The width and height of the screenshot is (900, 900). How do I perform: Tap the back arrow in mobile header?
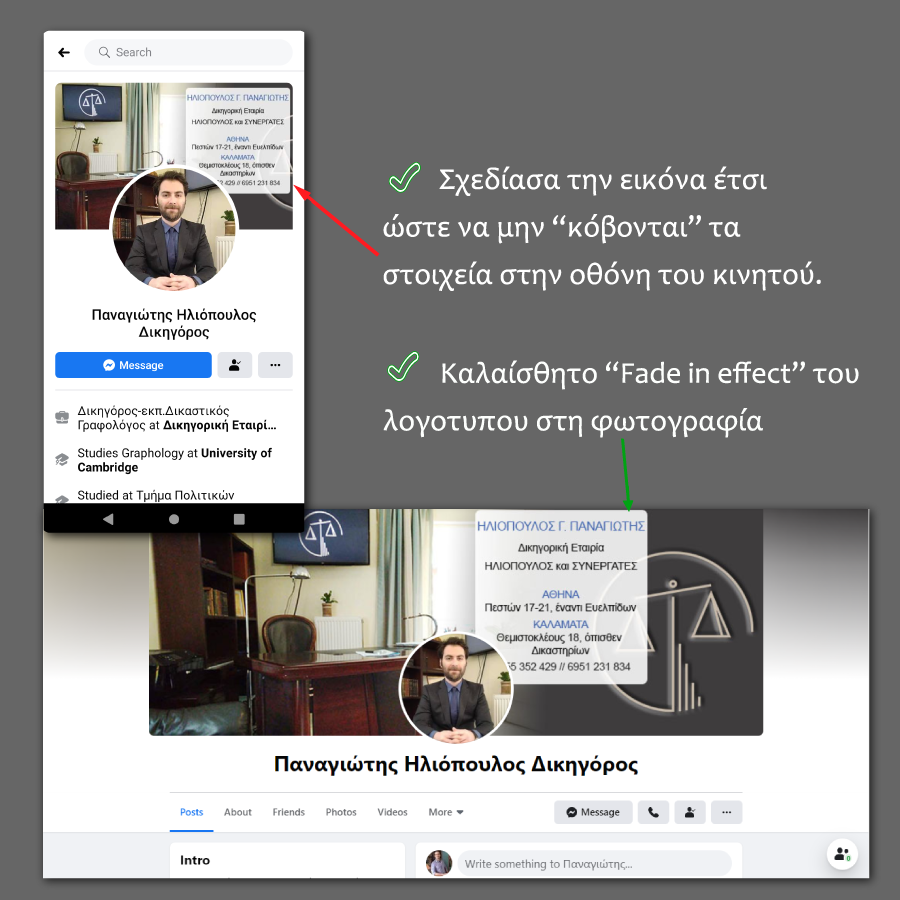point(64,53)
